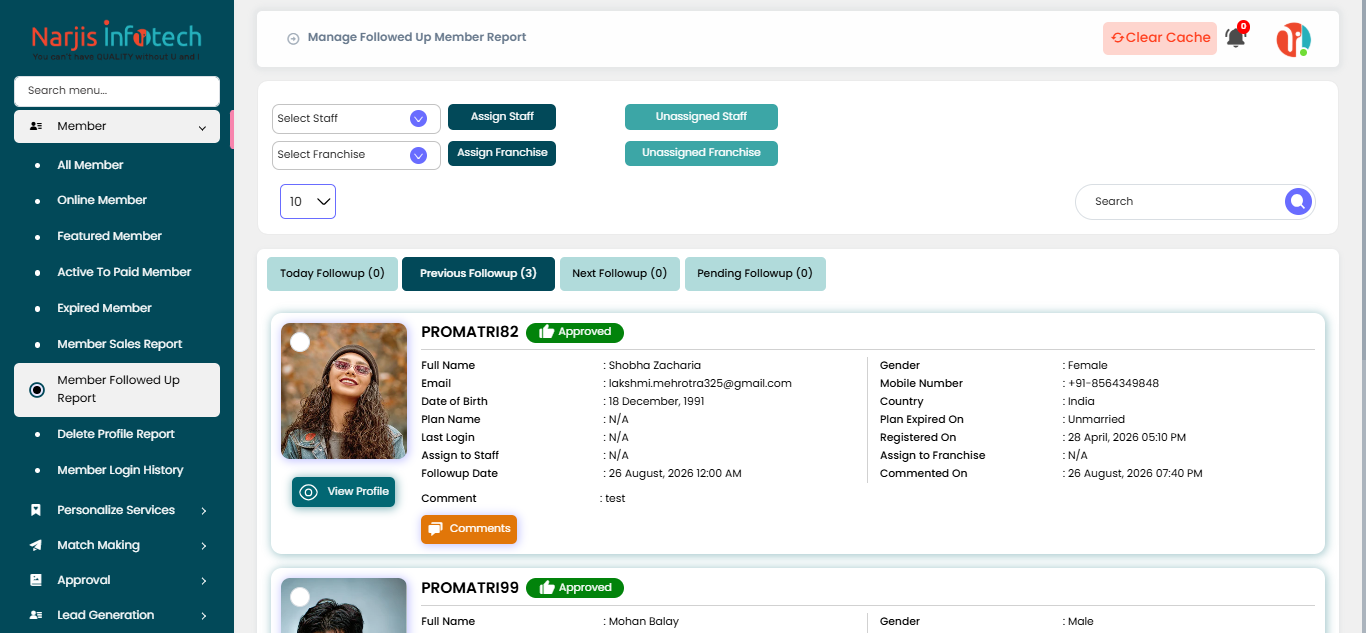Click the PROMATRI82 member ID heading
The width and height of the screenshot is (1366, 633).
pos(470,332)
